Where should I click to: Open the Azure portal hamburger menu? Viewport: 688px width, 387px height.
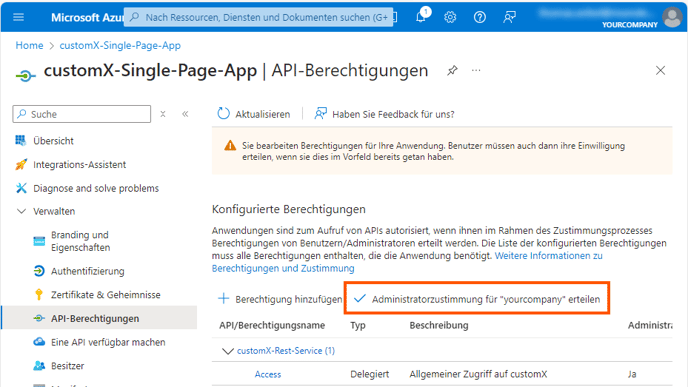[18, 17]
